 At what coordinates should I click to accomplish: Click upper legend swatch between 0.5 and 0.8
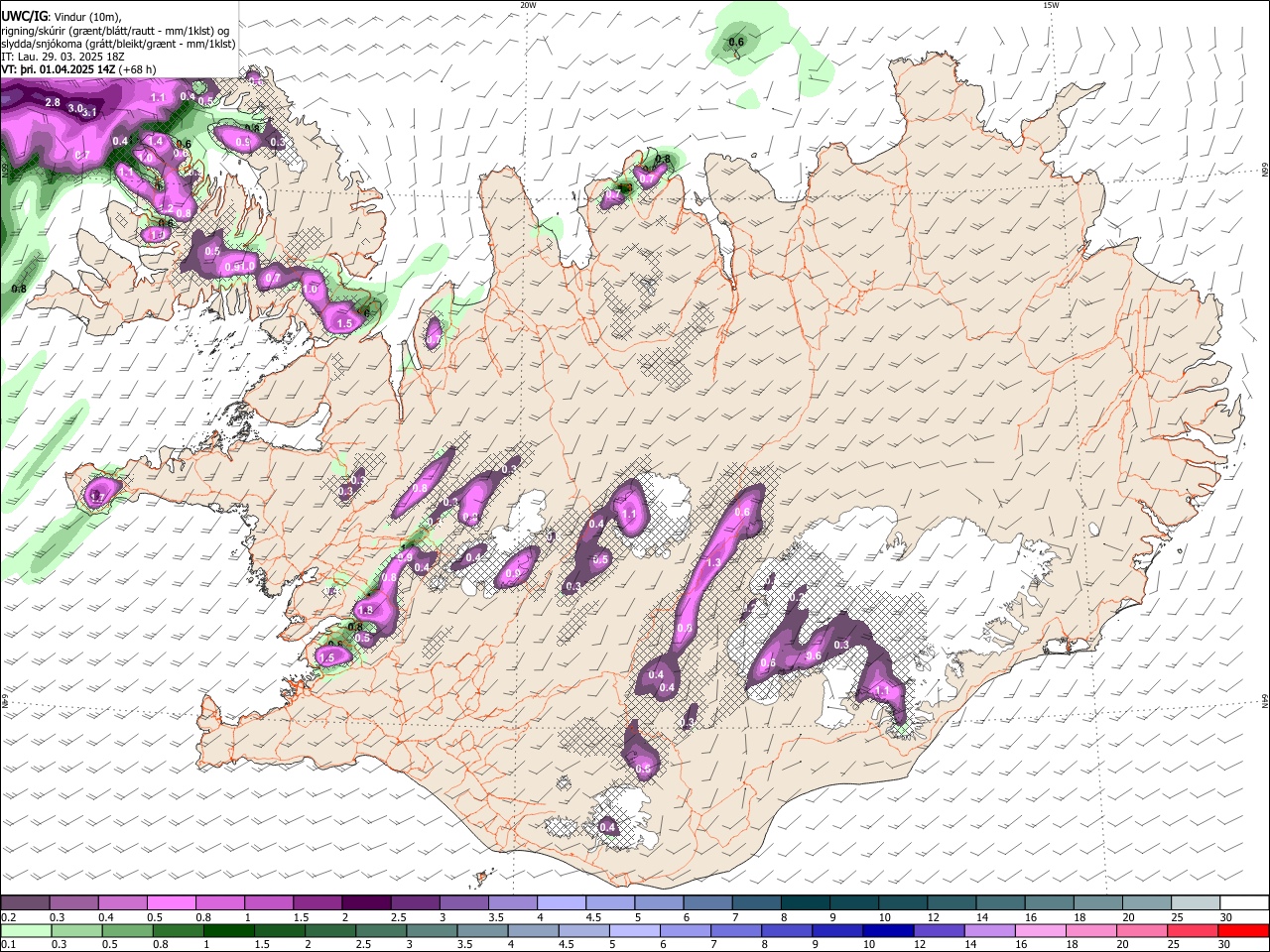click(171, 903)
